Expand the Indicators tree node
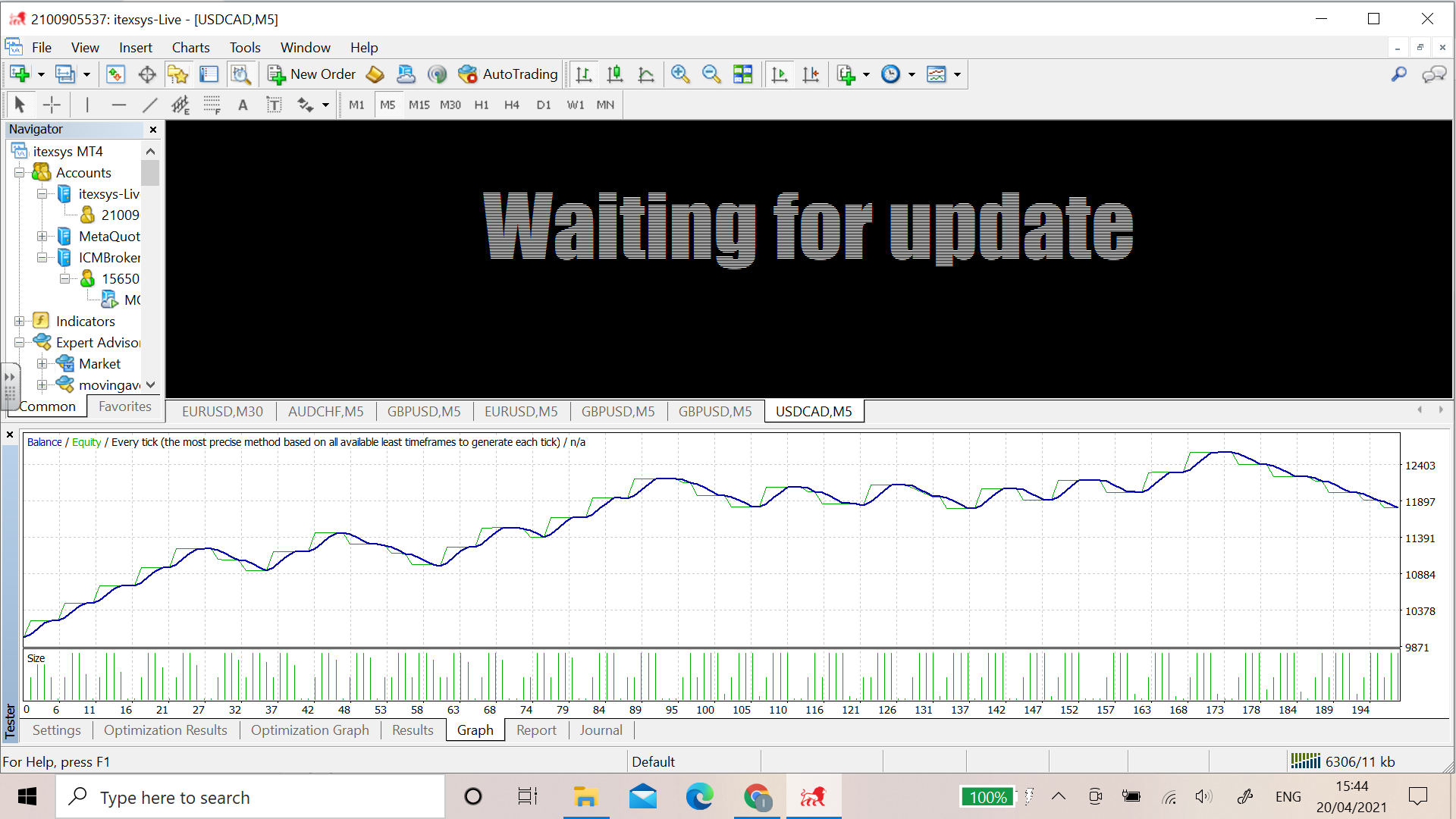 [x=20, y=322]
